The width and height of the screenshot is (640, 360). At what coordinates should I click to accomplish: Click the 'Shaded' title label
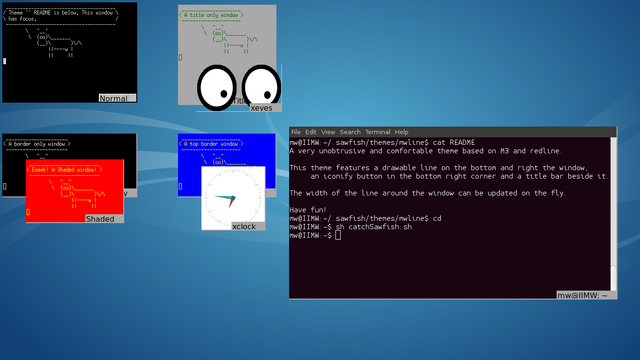pyautogui.click(x=104, y=219)
